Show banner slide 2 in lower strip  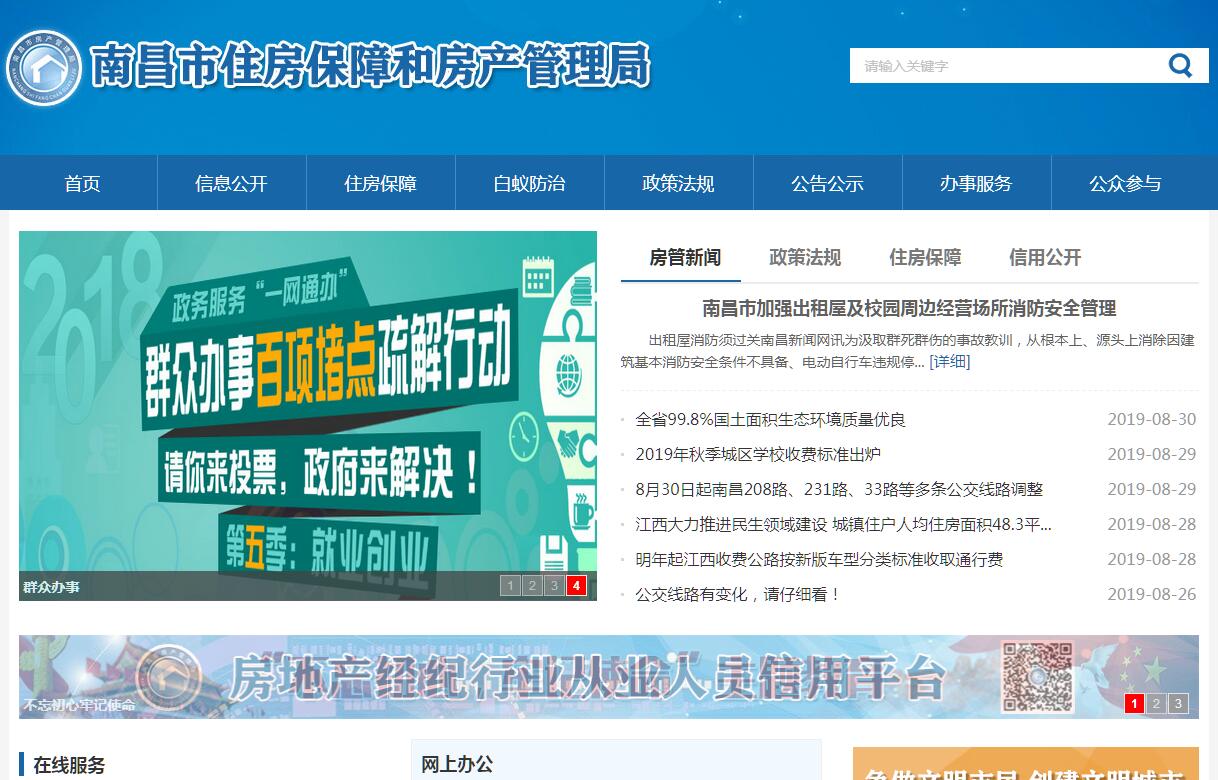coord(1156,704)
